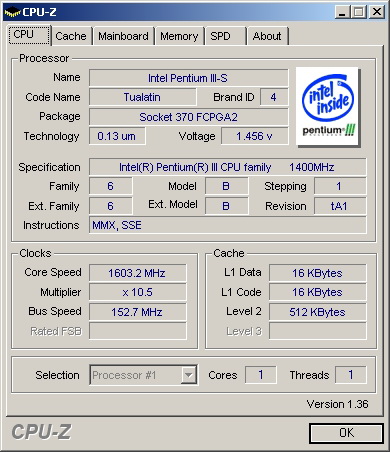Switch to the Cache tab
Screen dimensions: 390x452
(71, 36)
